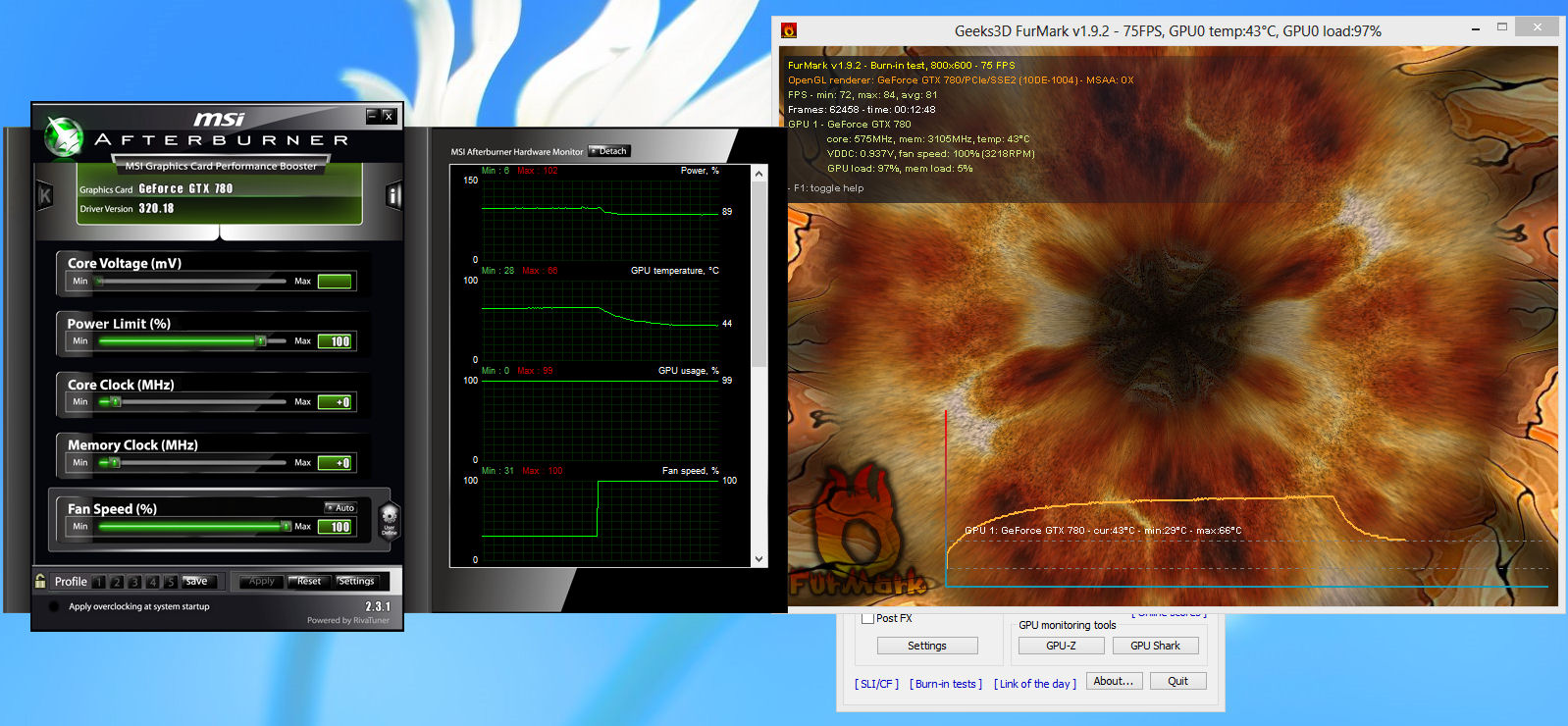
Task: Open Afterburner Settings
Action: tap(356, 581)
